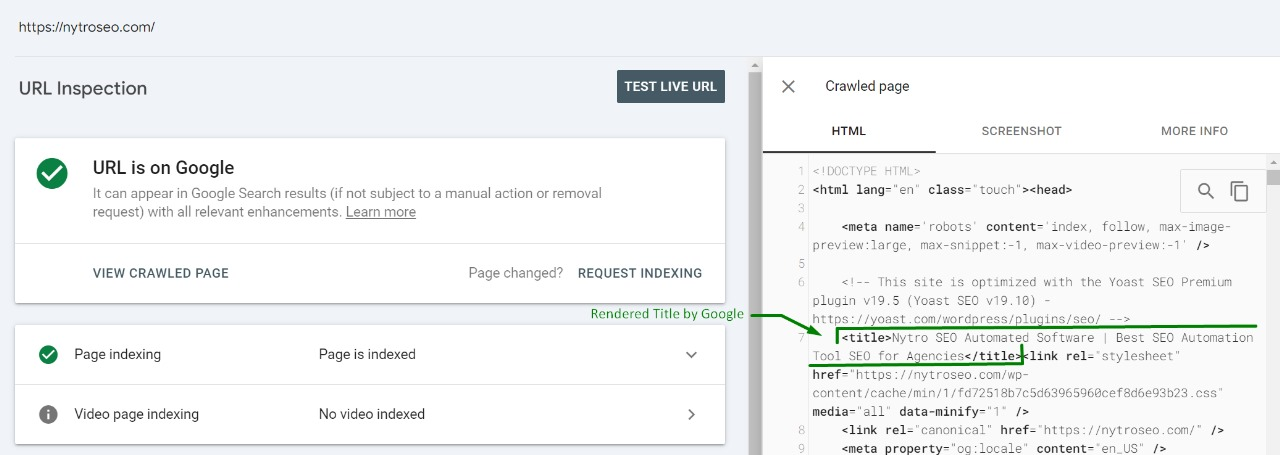Copy the crawled HTML using the copy icon

pyautogui.click(x=1240, y=191)
